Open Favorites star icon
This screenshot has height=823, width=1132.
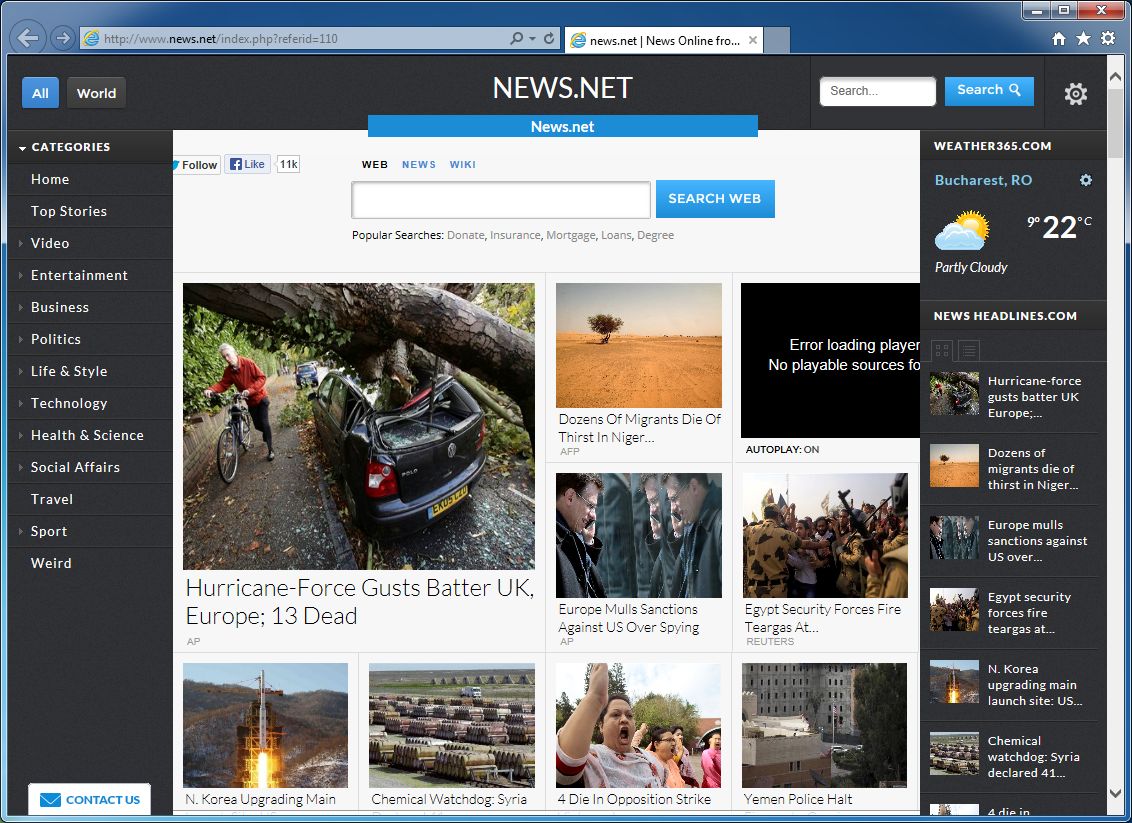click(x=1083, y=38)
